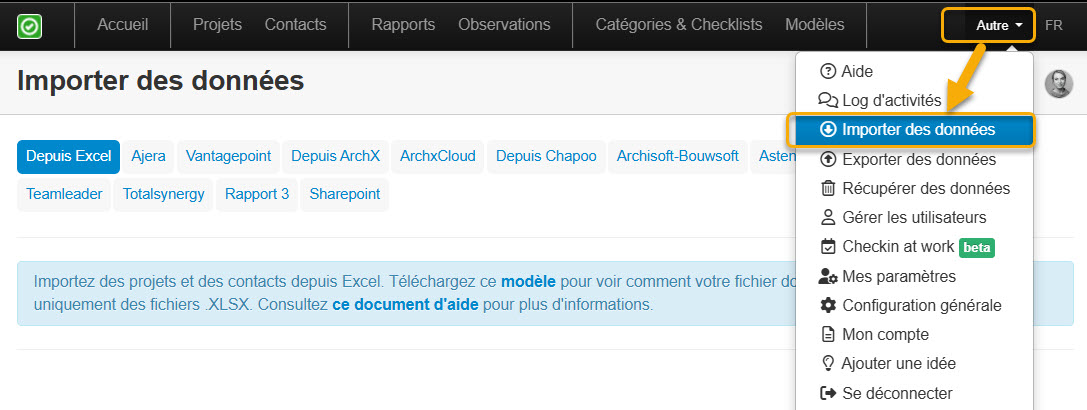Click the Importer des données page heading

pyautogui.click(x=161, y=81)
